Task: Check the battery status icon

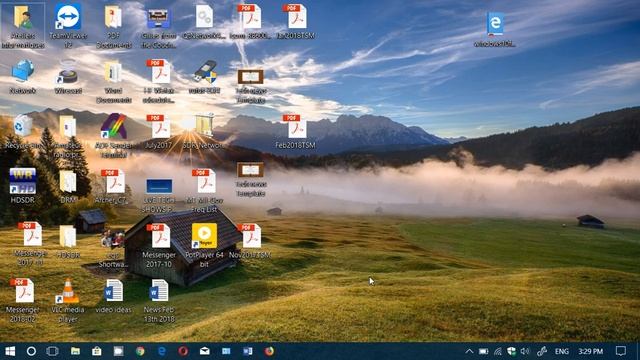Action: 483,351
